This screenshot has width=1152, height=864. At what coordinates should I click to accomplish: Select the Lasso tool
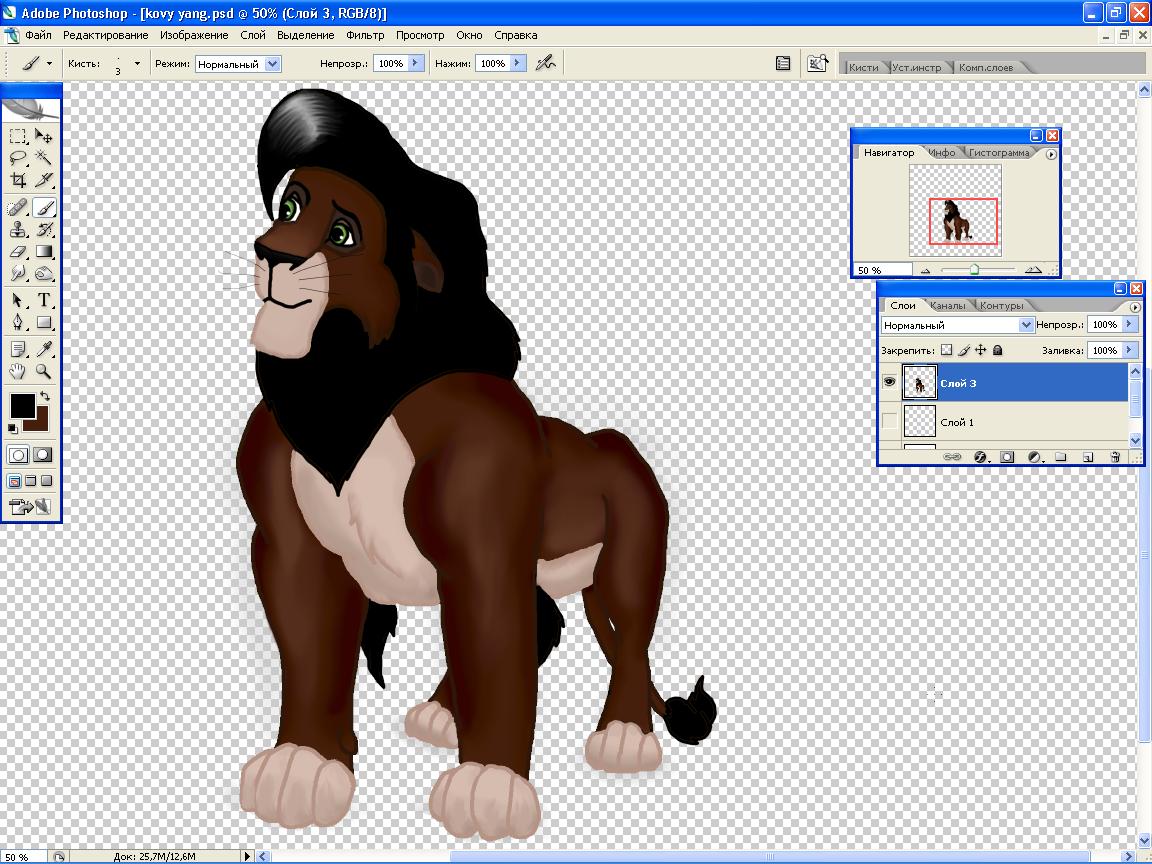click(18, 158)
